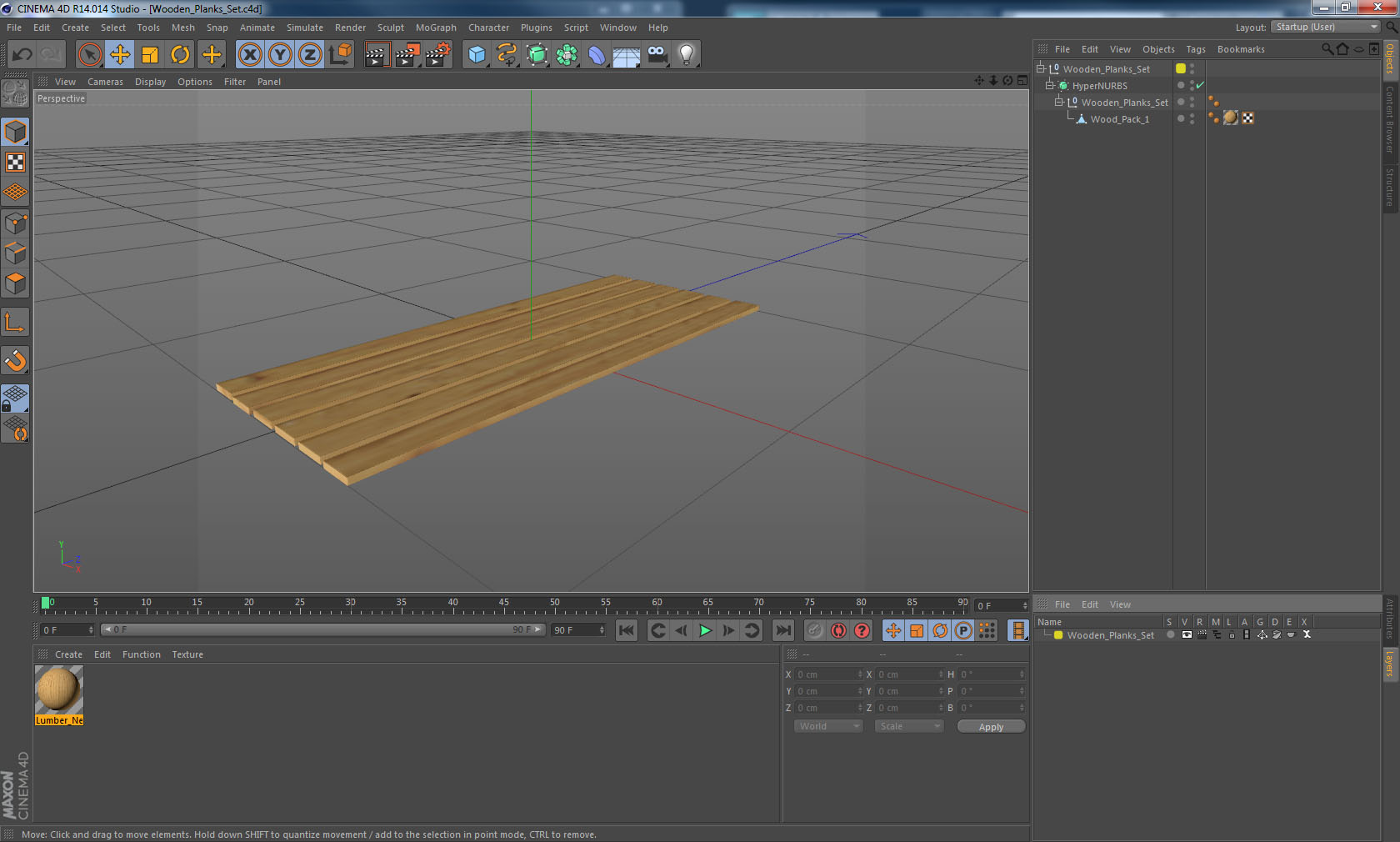Click material tag on Wood_Pack_1

[x=1231, y=118]
